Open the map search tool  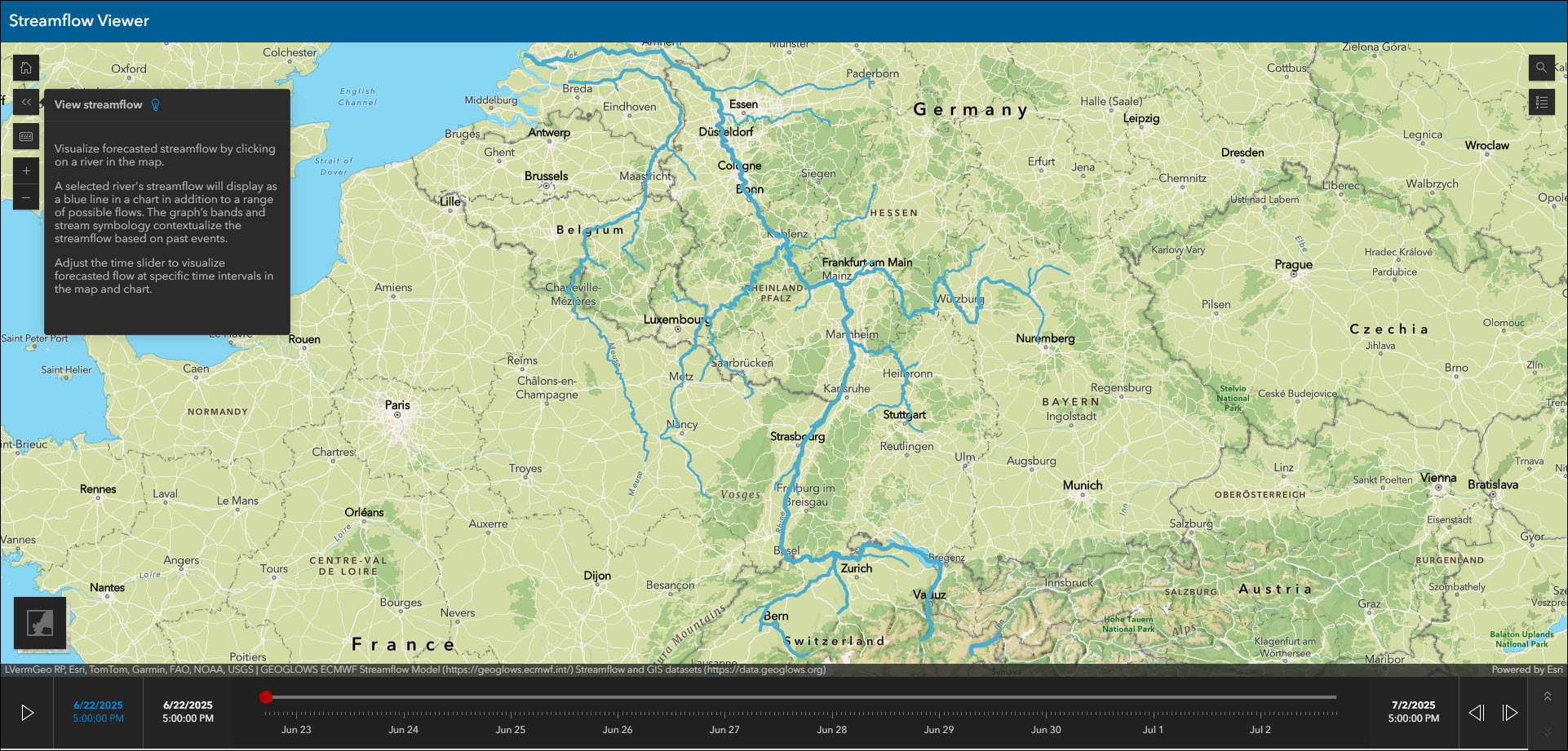coord(1541,68)
